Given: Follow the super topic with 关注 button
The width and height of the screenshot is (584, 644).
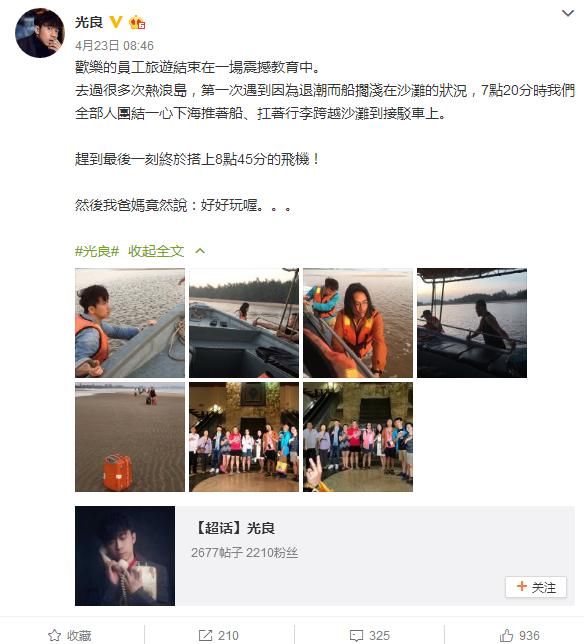Looking at the screenshot, I should [x=536, y=587].
